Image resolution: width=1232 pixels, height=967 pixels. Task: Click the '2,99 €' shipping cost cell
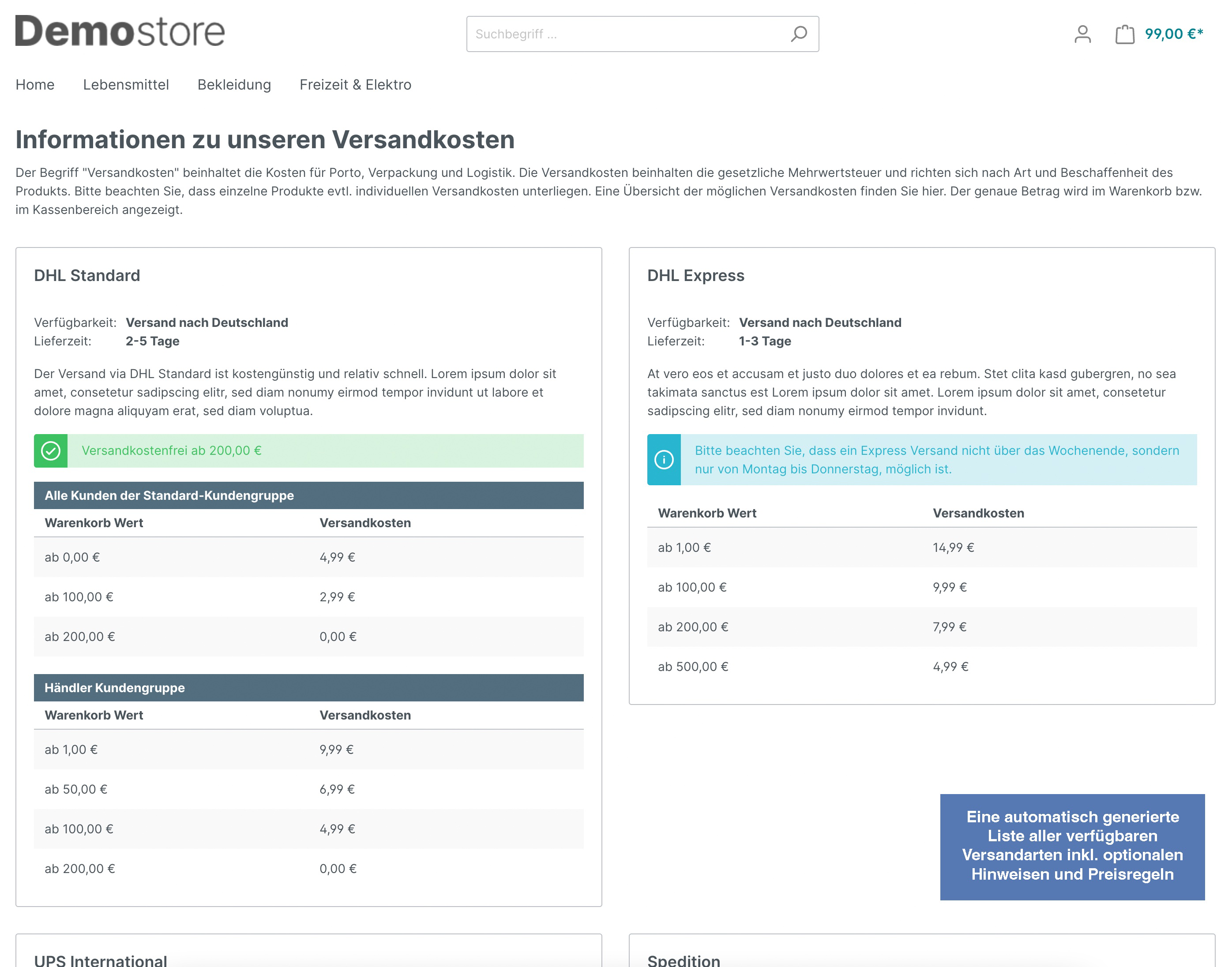[x=337, y=597]
